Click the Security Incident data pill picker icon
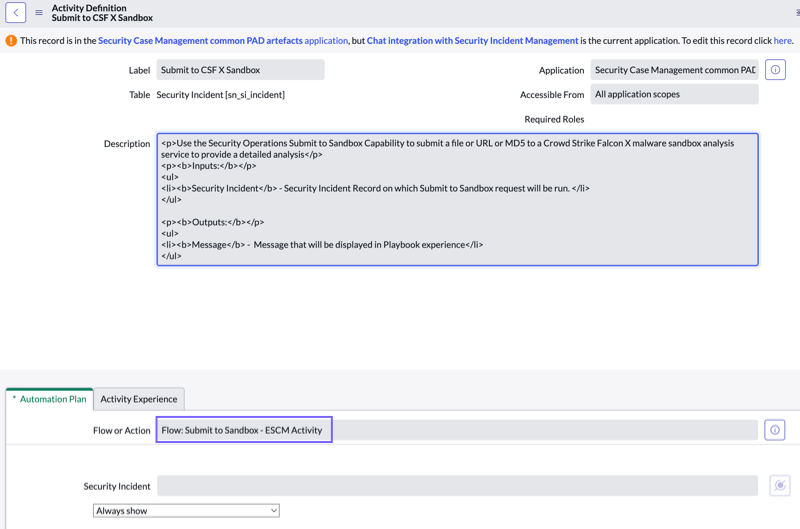Image resolution: width=800 pixels, height=529 pixels. [780, 486]
